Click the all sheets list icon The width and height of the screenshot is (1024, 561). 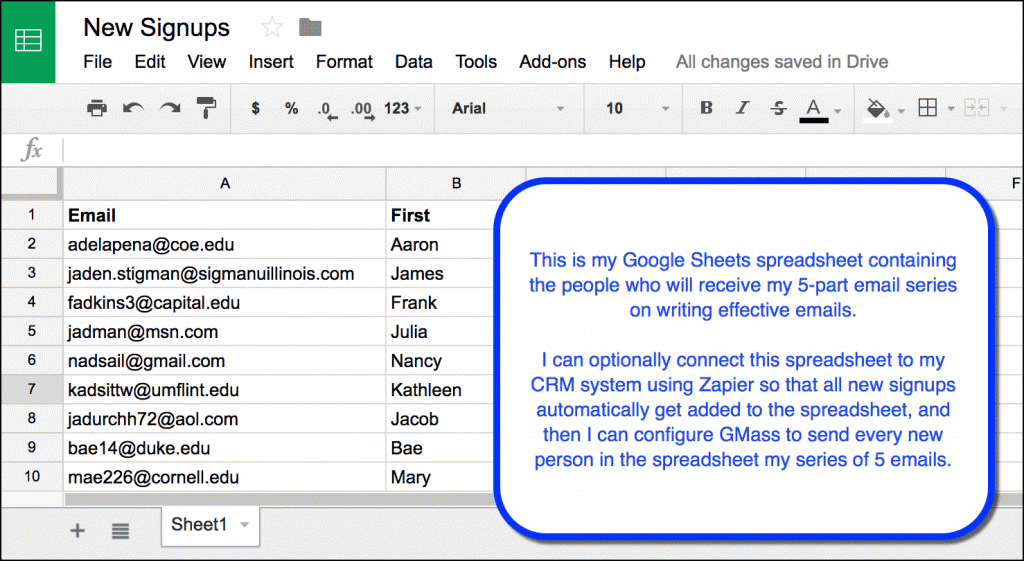tap(120, 531)
